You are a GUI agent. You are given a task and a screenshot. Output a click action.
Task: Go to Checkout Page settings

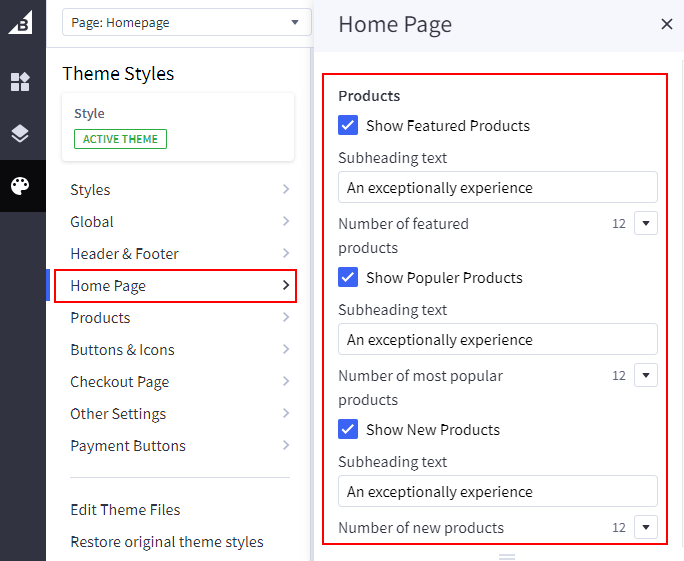pyautogui.click(x=180, y=382)
